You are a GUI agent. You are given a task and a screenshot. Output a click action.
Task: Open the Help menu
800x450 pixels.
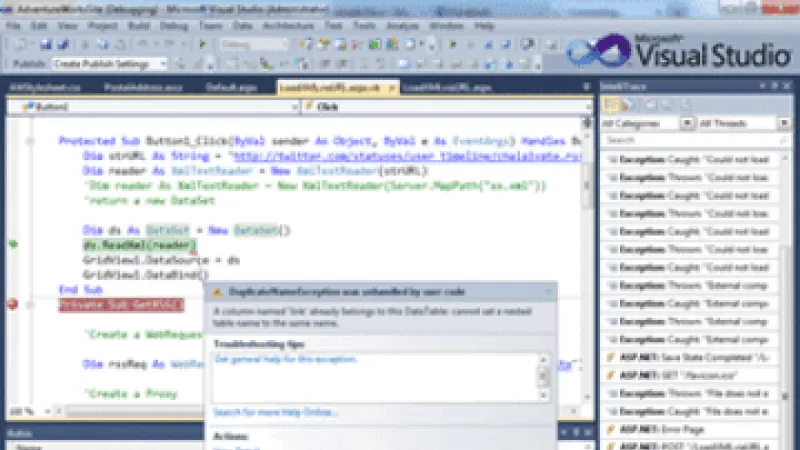tap(484, 26)
